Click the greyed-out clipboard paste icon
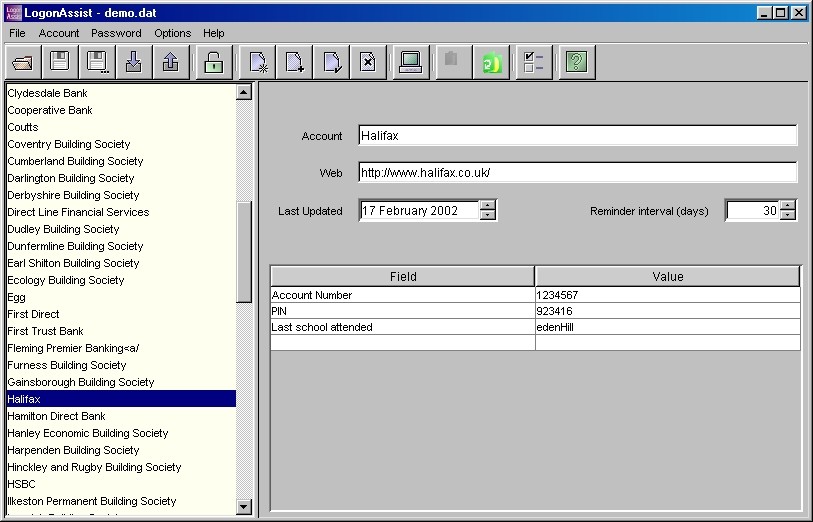The height and width of the screenshot is (522, 813). [454, 62]
